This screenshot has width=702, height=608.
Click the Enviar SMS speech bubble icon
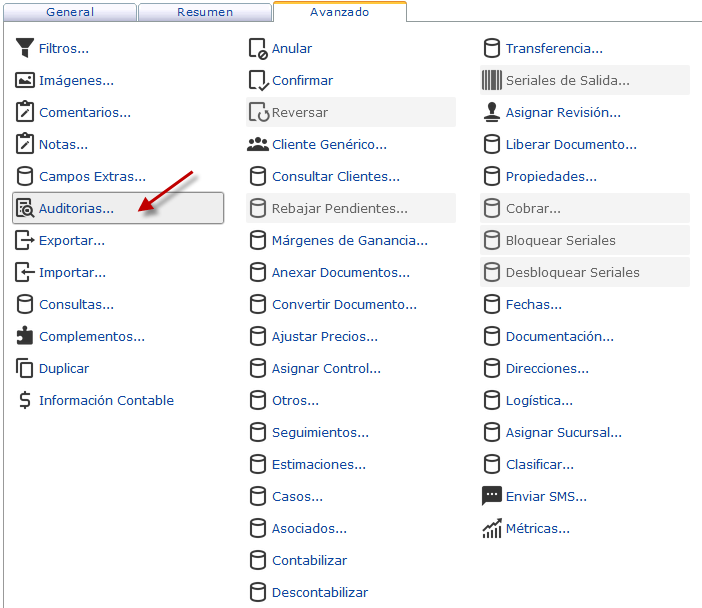pyautogui.click(x=492, y=496)
